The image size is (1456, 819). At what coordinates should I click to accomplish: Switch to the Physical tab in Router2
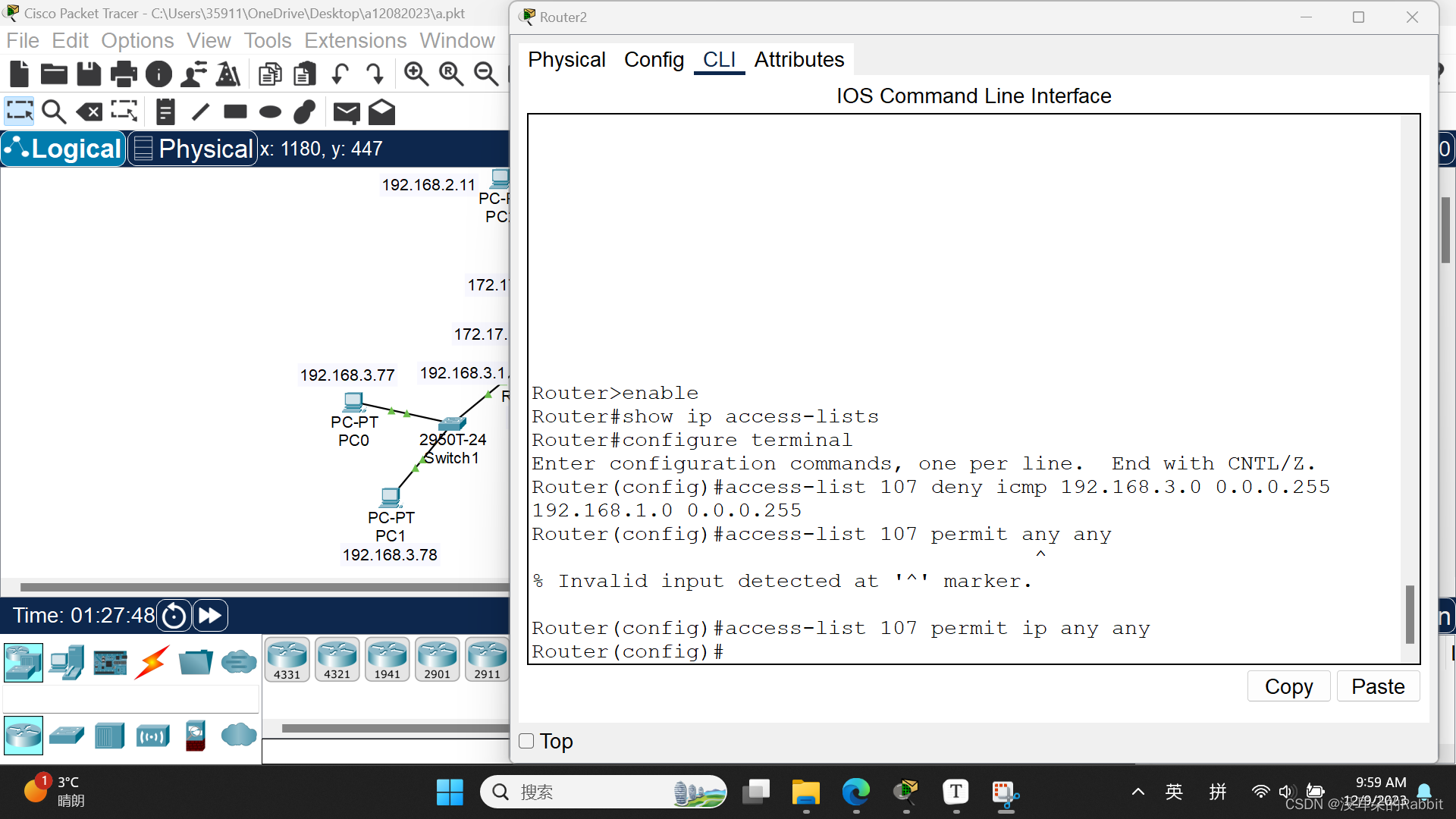pos(566,59)
